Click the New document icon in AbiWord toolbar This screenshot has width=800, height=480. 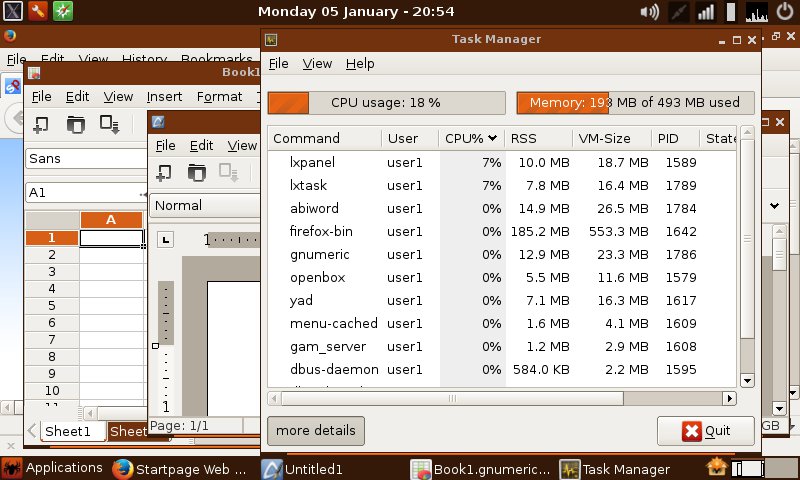point(164,173)
